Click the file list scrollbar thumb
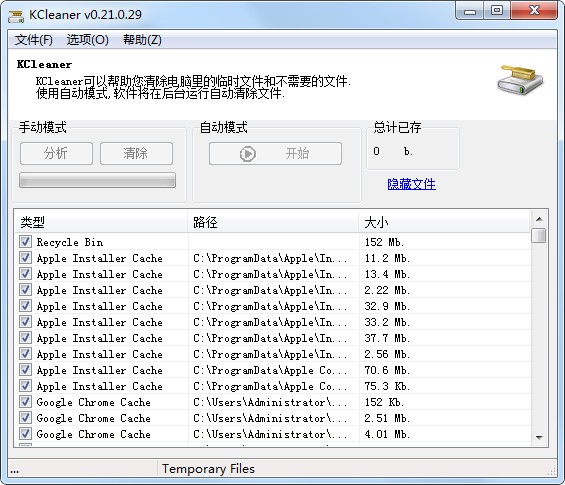Screen dimensions: 565x485 (539, 235)
